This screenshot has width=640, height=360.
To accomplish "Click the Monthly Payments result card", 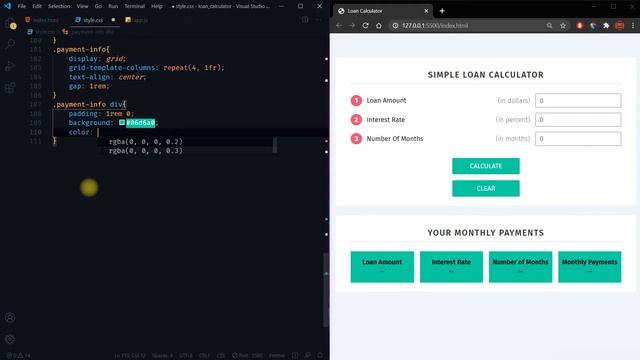I will click(x=589, y=267).
